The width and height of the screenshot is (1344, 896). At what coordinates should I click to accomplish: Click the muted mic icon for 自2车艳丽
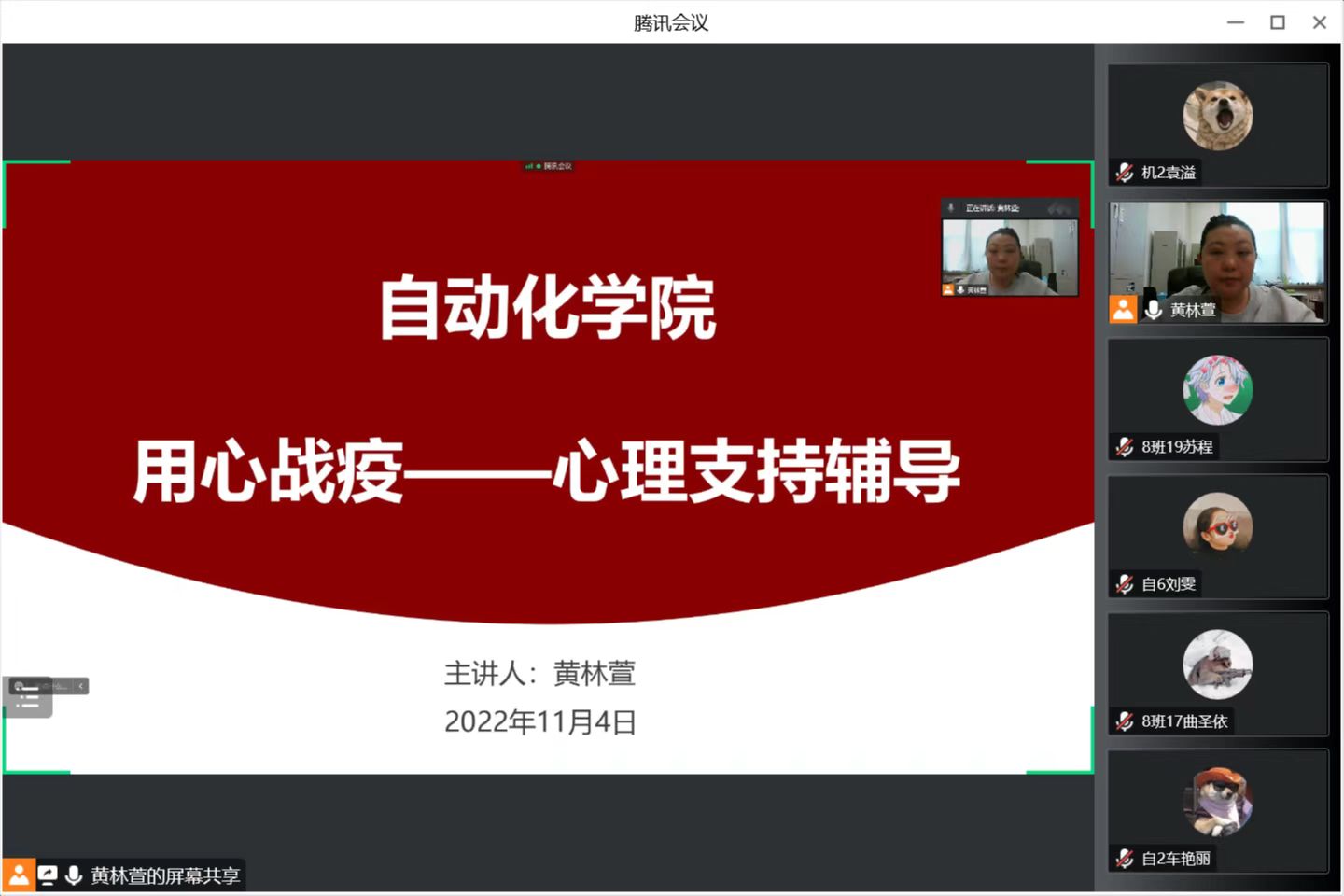1125,859
